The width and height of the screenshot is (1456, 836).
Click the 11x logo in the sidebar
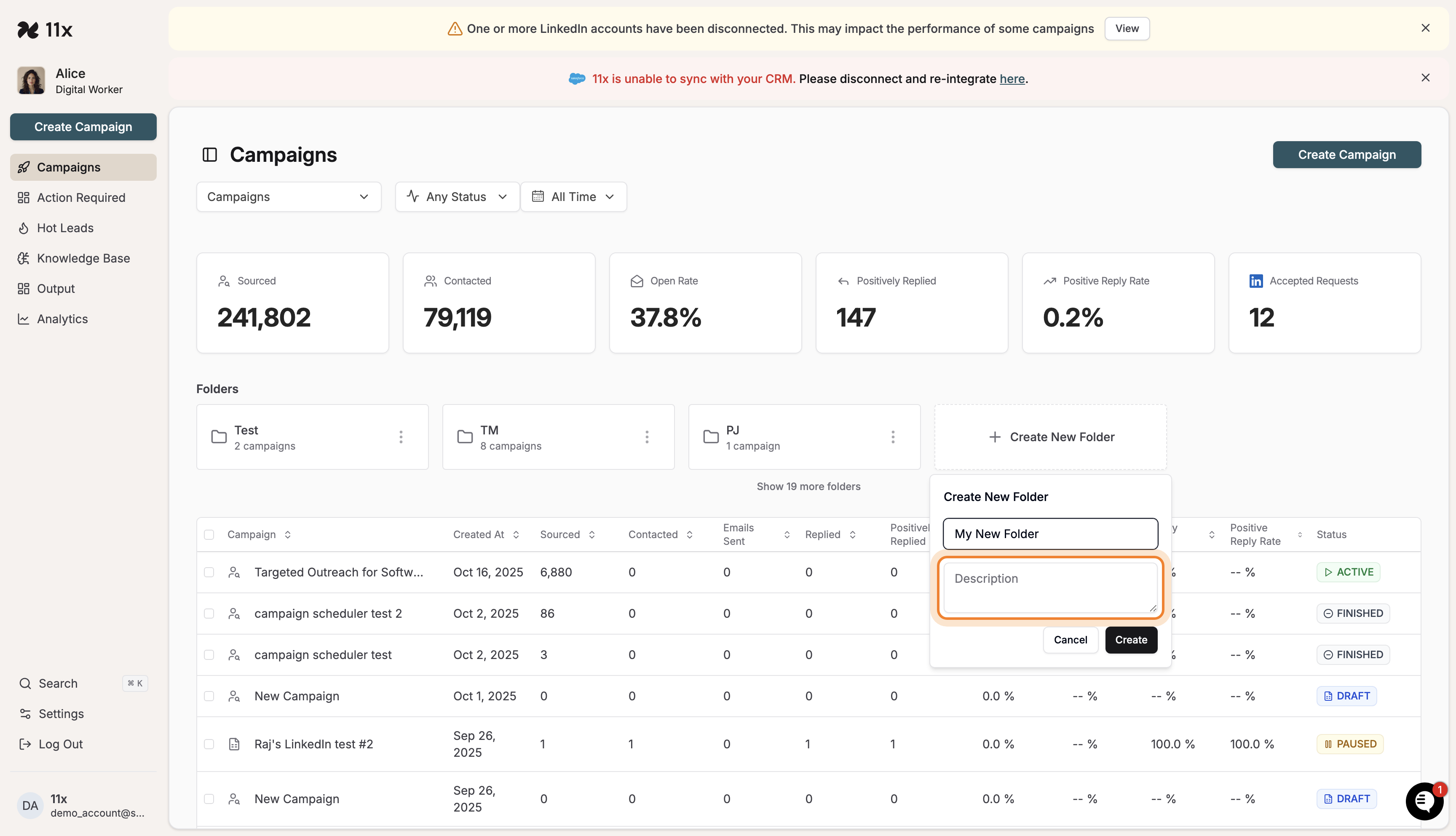click(x=45, y=29)
